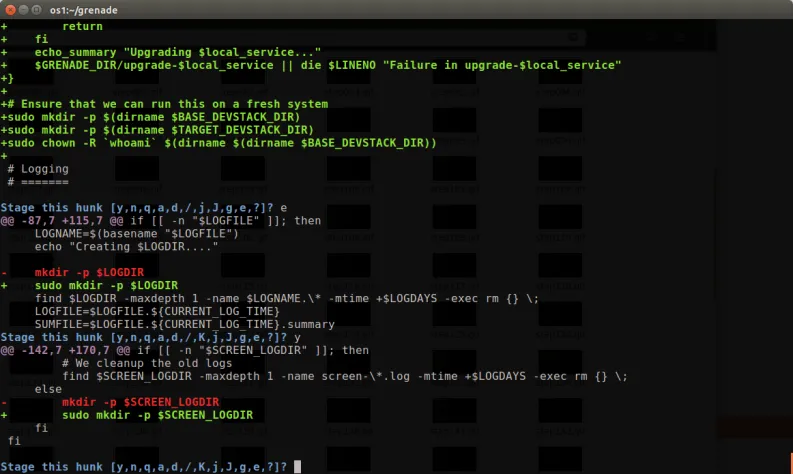Click the 'else' line
The width and height of the screenshot is (793, 474).
[x=48, y=390]
